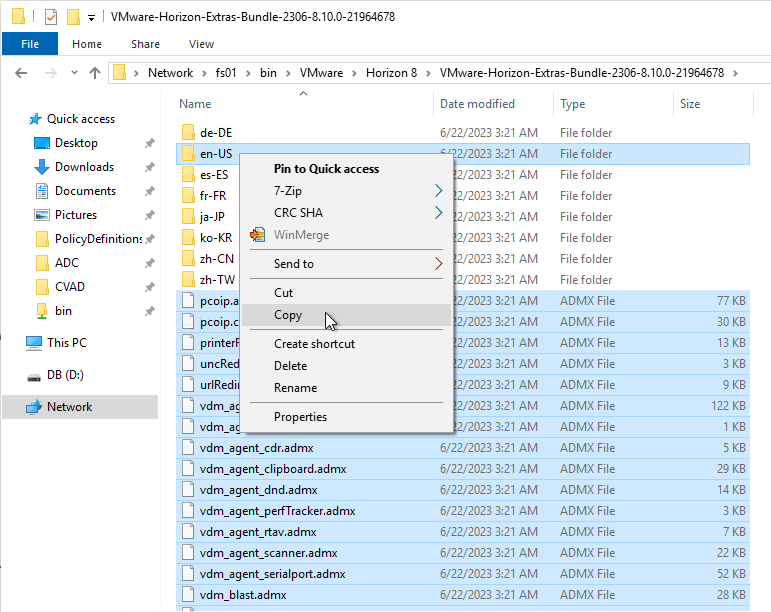Screen dimensions: 771x612
Task: Click the zh-TW folder icon
Action: (188, 280)
